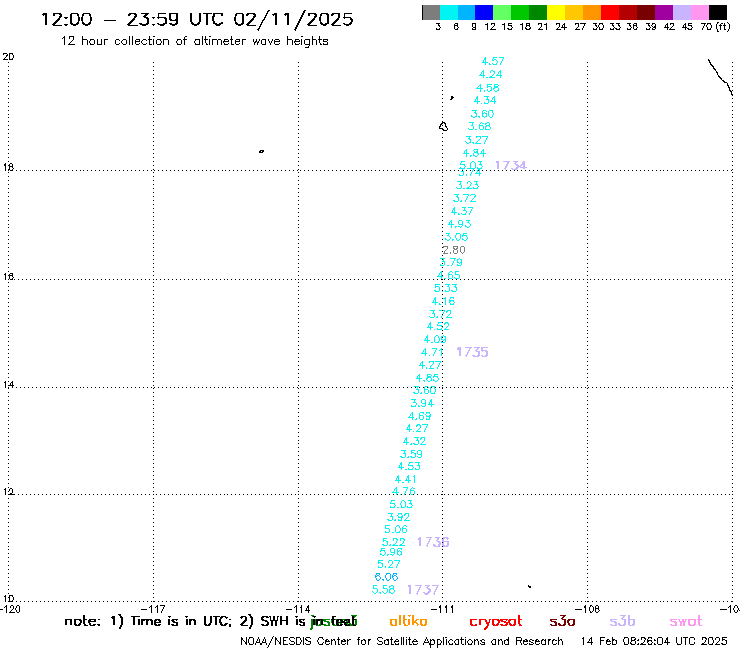Click the blue wave height value '6.06'
This screenshot has width=740, height=650.
(x=387, y=577)
